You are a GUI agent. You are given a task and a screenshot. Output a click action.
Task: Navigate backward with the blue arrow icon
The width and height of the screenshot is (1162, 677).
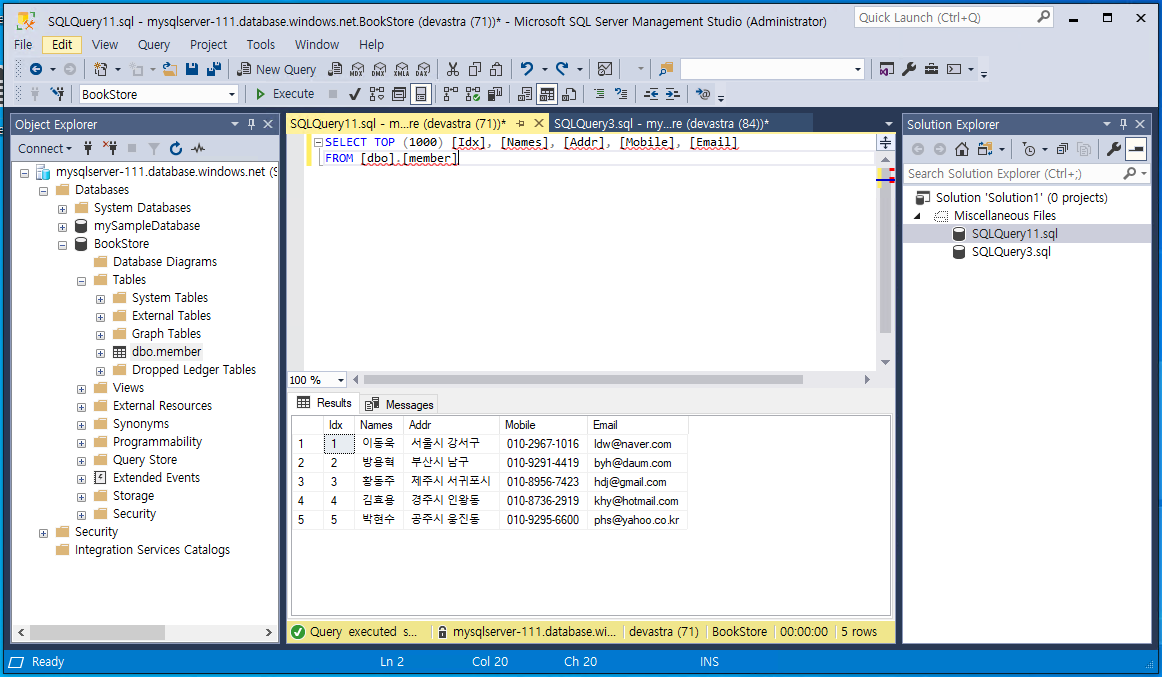[36, 70]
